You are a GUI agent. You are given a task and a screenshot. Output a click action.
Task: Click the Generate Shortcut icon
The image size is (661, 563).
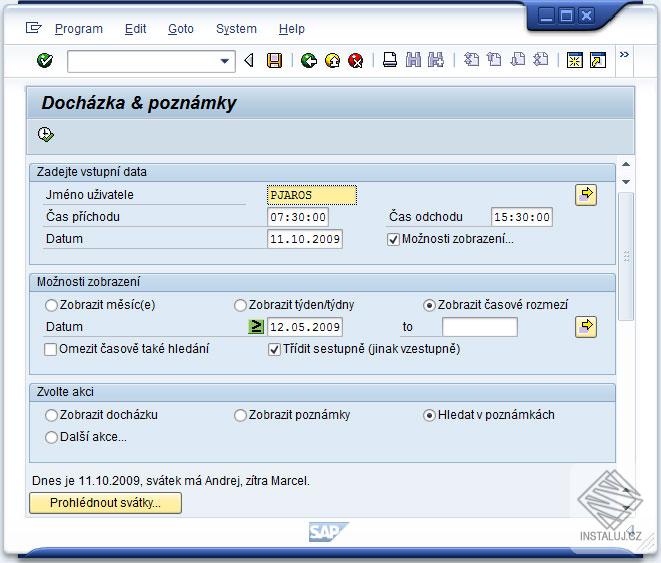(598, 60)
